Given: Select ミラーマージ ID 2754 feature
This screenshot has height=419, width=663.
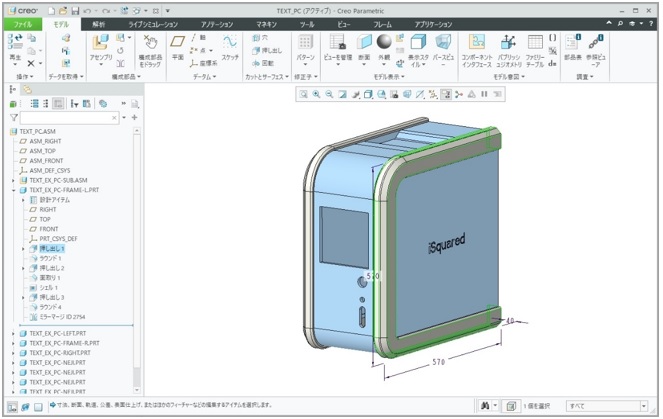Looking at the screenshot, I should 62,317.
